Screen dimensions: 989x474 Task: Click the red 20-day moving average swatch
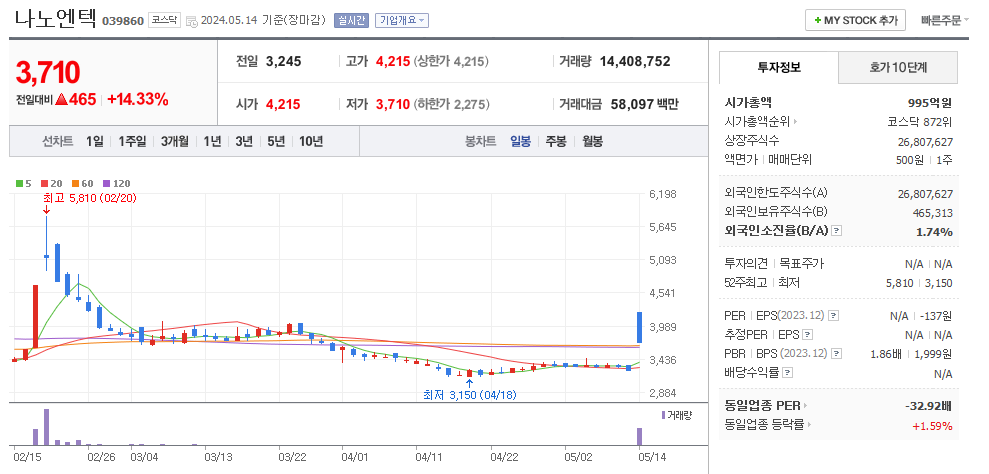coord(44,184)
